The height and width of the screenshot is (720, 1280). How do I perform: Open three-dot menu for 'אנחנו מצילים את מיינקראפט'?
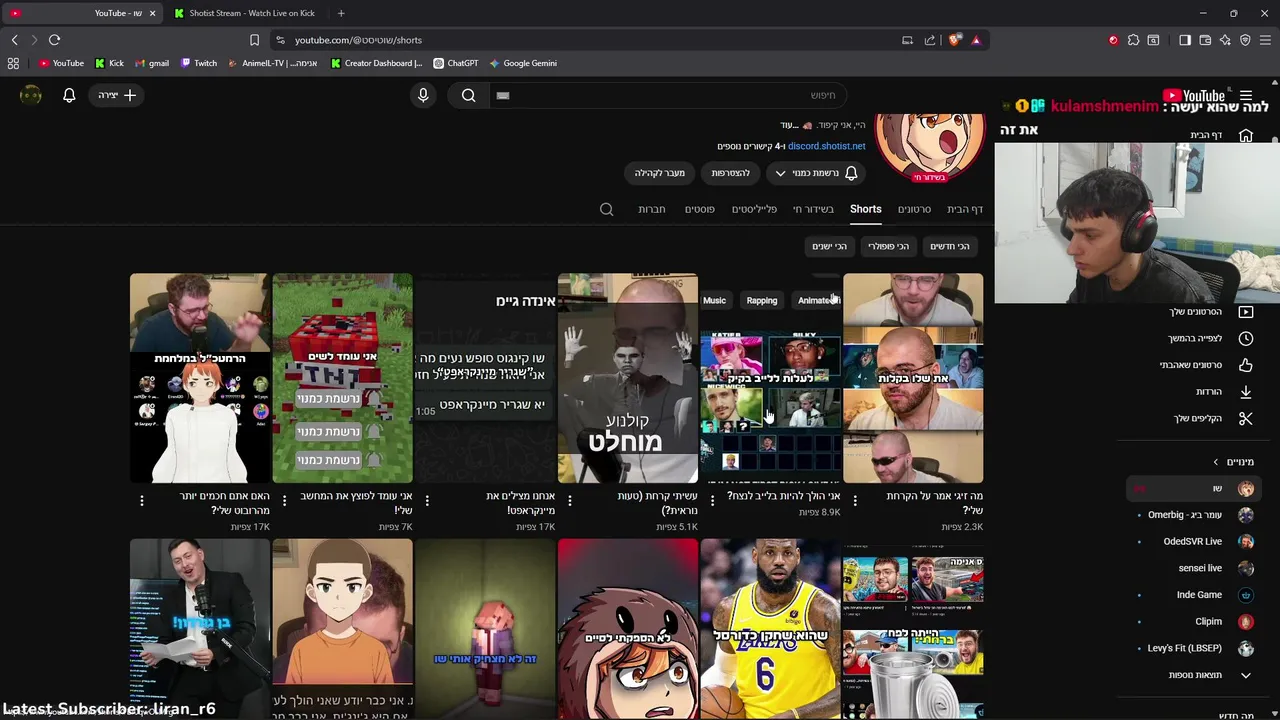[x=427, y=500]
